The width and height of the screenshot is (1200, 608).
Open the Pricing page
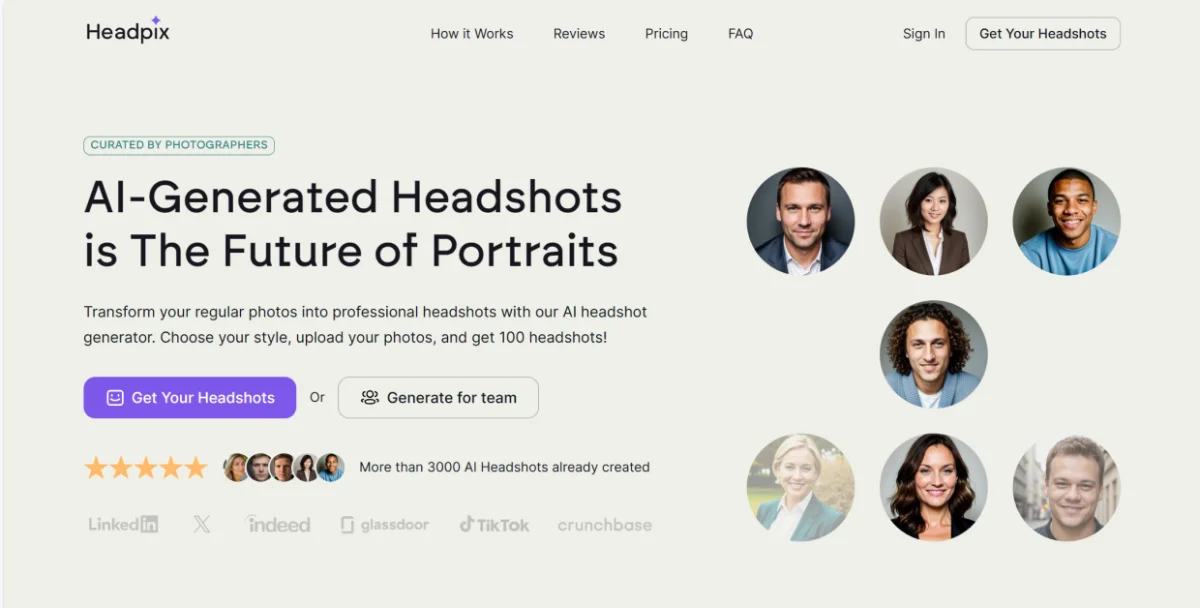click(666, 33)
